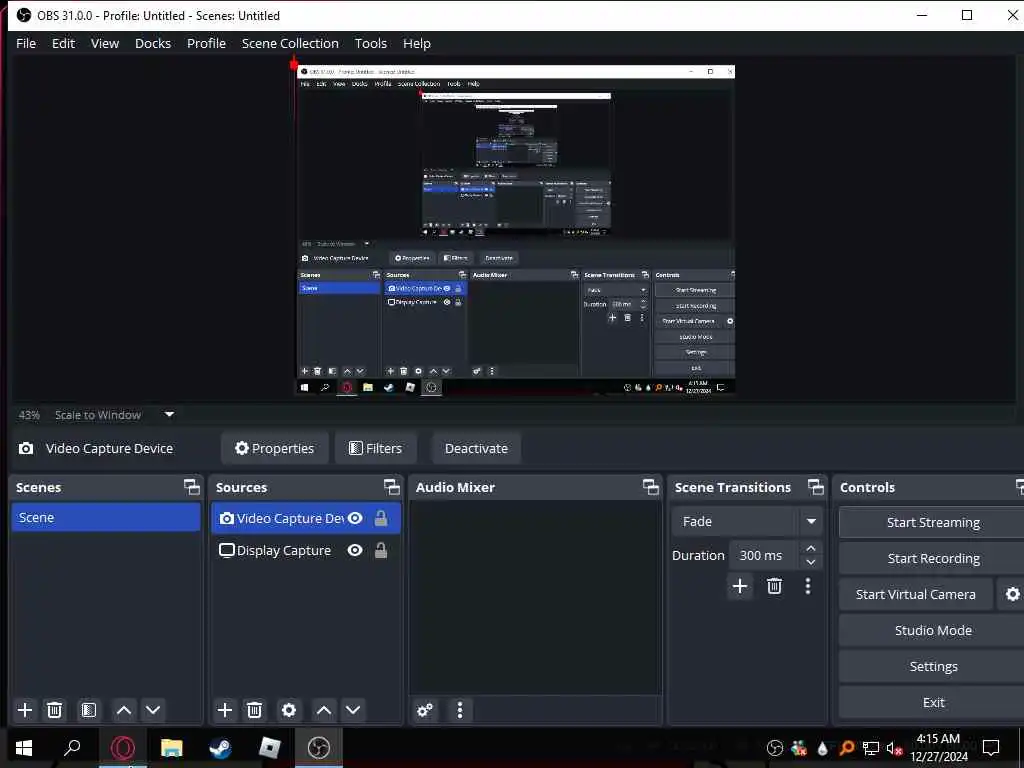
Task: Click Start Streaming button
Action: pos(933,522)
